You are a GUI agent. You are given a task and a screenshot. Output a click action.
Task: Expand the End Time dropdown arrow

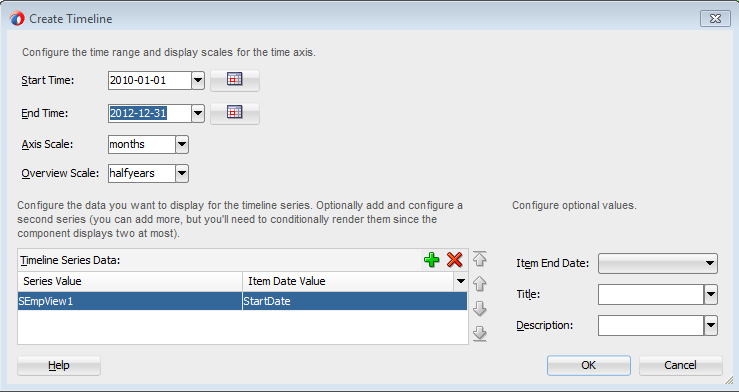[x=198, y=114]
